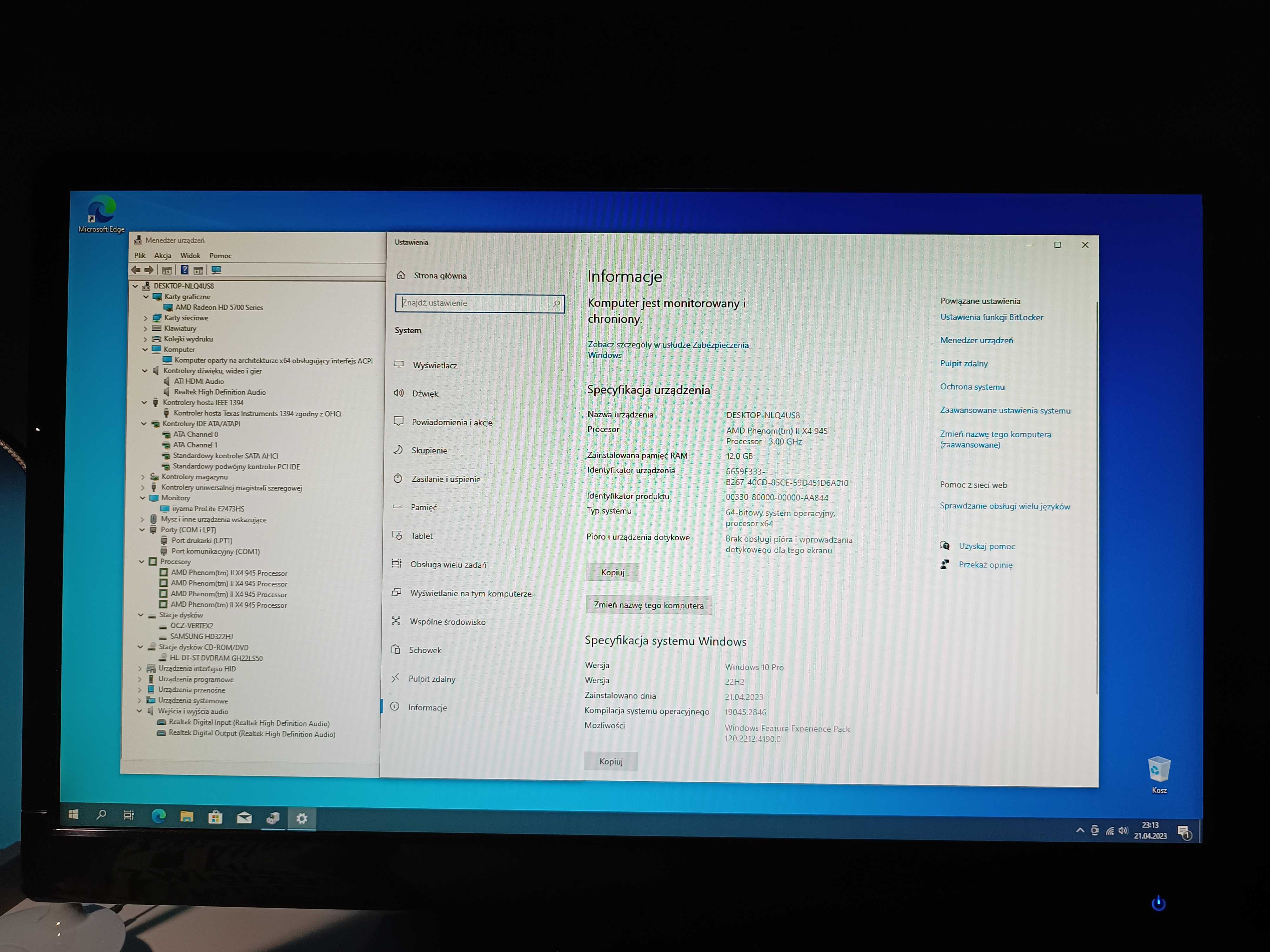Collapse Karty graficzne tree node
1270x952 pixels.
[146, 297]
